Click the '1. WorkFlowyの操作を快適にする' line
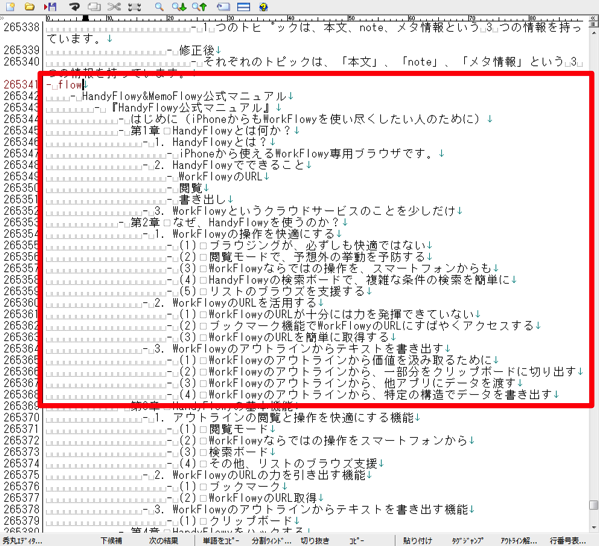 pos(244,234)
